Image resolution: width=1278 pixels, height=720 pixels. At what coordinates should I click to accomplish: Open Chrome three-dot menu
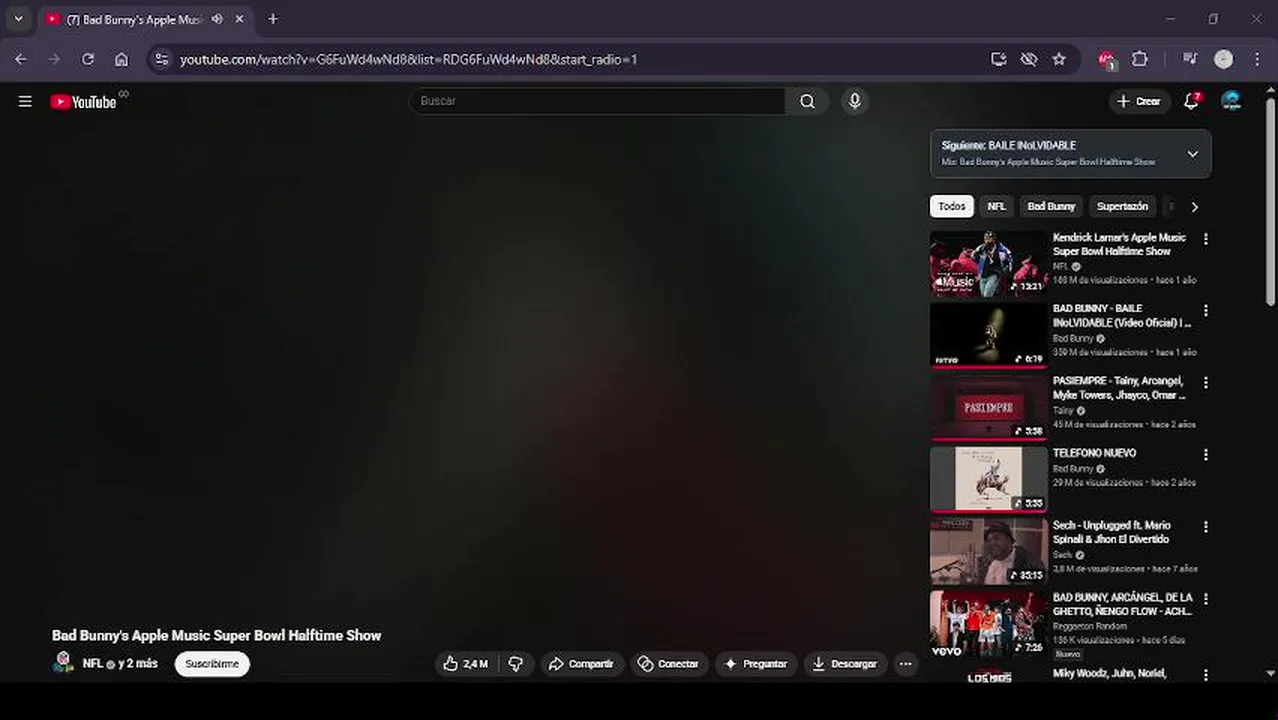pyautogui.click(x=1257, y=59)
